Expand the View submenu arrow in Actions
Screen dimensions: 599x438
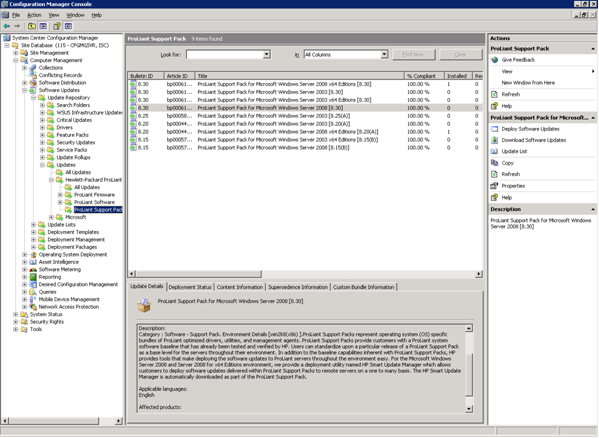(593, 71)
